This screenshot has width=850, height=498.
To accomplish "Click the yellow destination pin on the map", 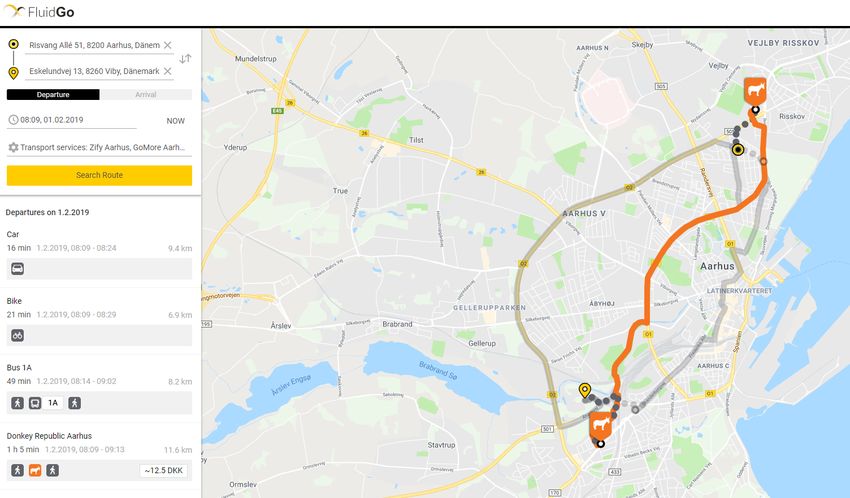I will [x=584, y=390].
